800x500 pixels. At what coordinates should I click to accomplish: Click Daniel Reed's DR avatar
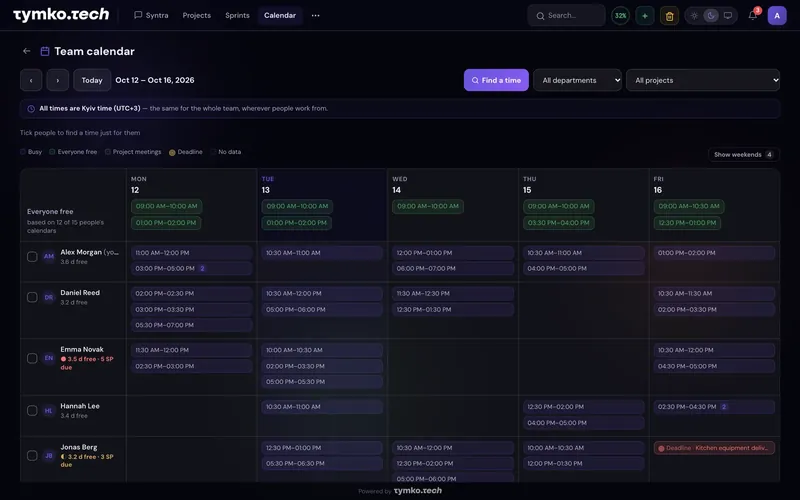[49, 297]
